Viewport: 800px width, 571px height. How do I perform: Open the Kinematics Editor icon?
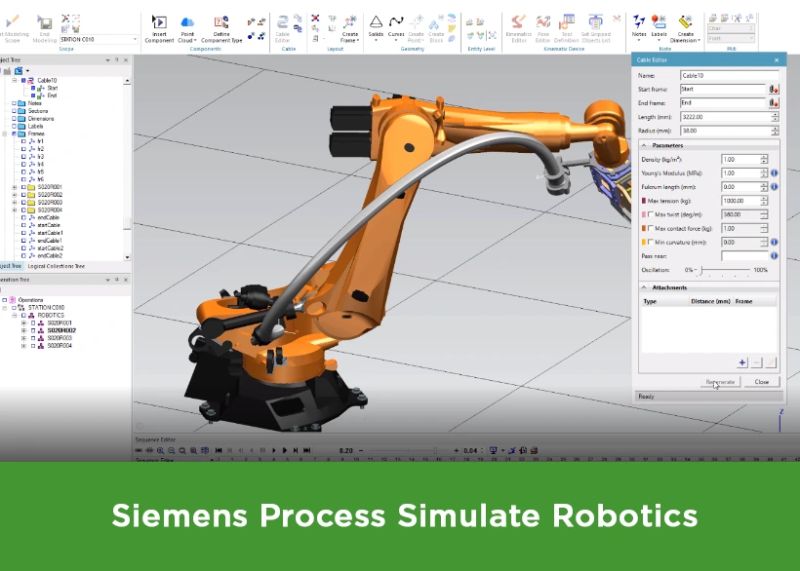click(518, 22)
